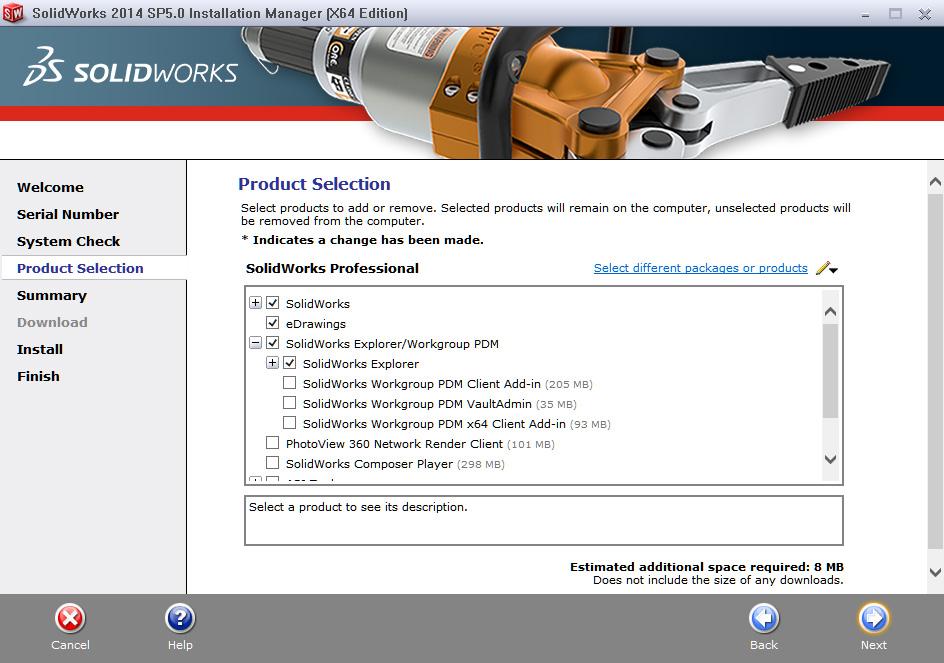Click 'Select different packages or products' link
944x663 pixels.
pyautogui.click(x=700, y=268)
